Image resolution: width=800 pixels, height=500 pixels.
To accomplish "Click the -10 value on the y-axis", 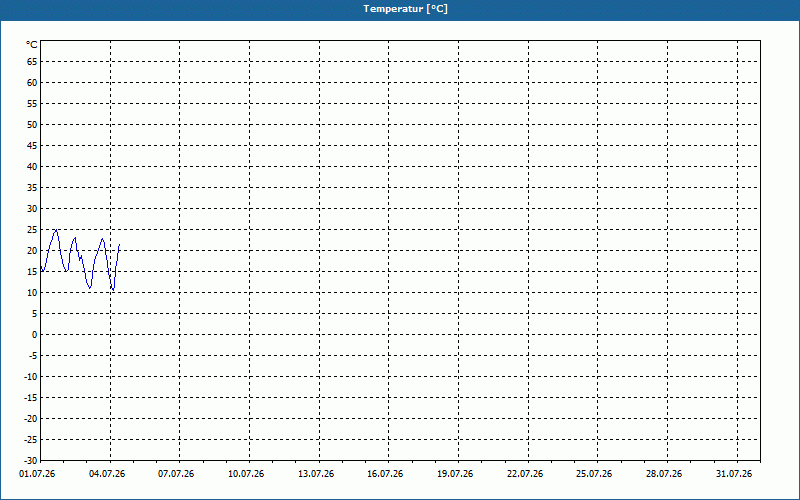I will [x=31, y=377].
